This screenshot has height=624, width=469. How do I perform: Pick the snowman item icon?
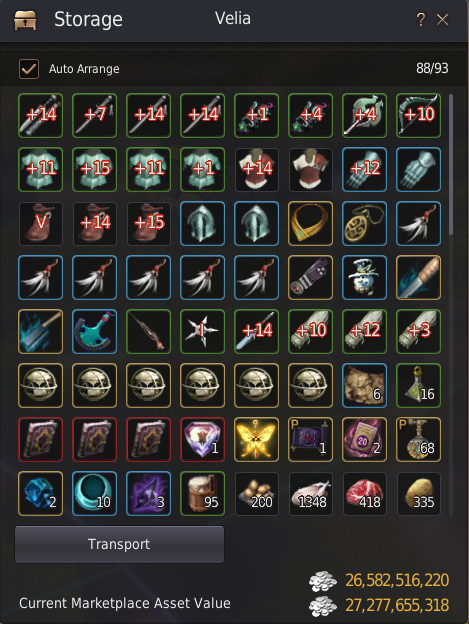tap(364, 277)
